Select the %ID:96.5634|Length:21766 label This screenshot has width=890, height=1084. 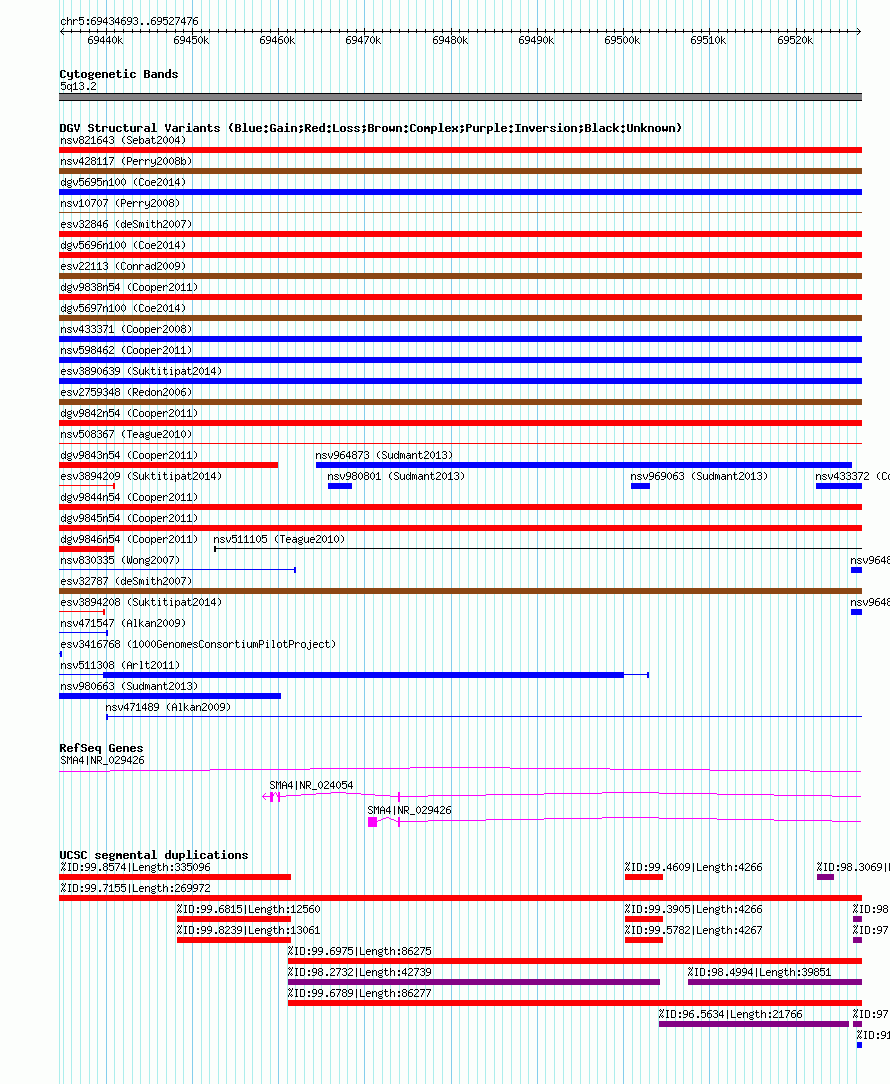tap(730, 1014)
